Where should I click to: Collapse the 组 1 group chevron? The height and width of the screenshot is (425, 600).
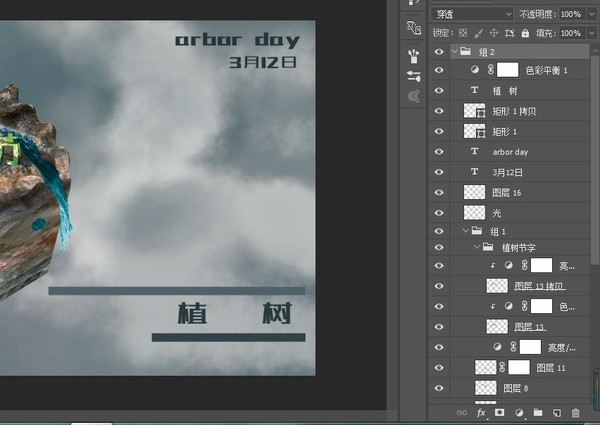[x=466, y=231]
